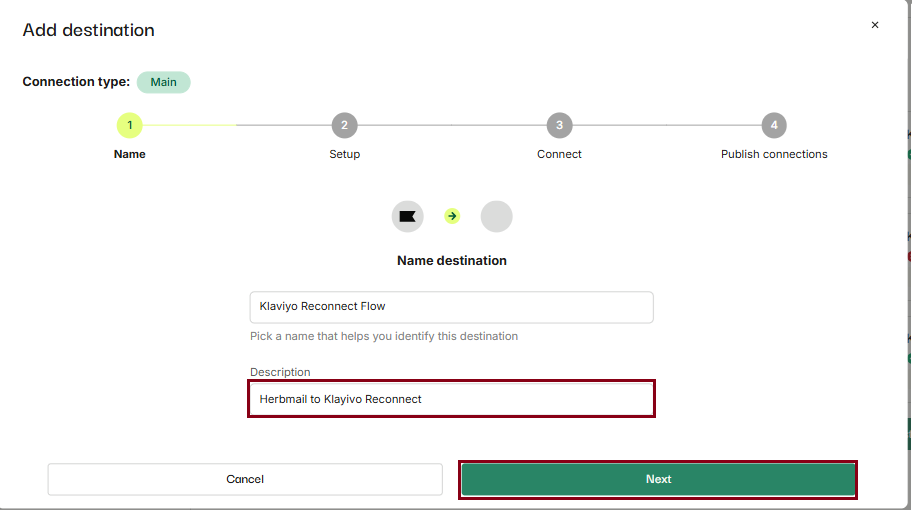Click the Description field label
Viewport: 912px width, 510px height.
click(280, 372)
